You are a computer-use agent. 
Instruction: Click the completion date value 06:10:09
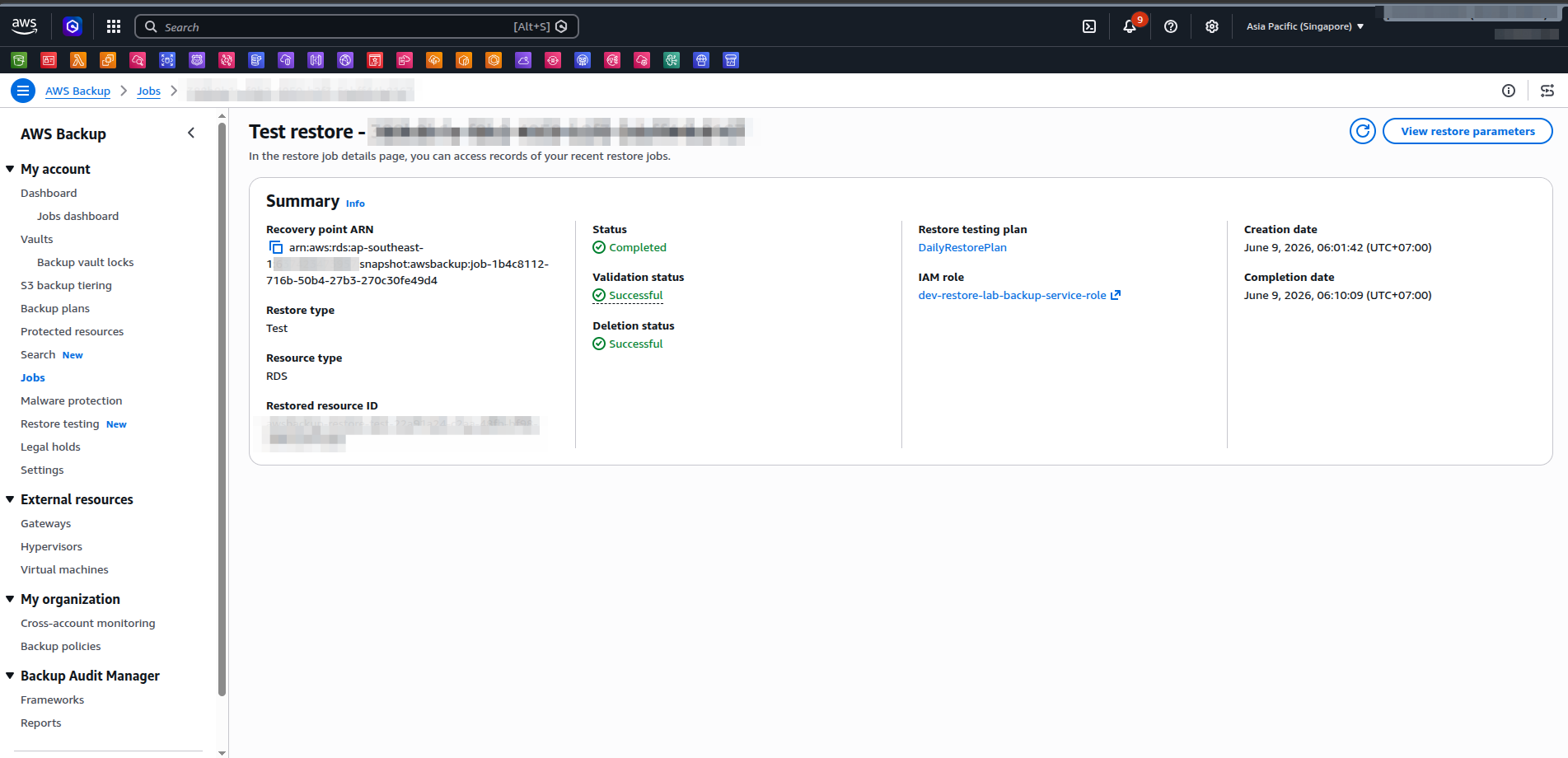pyautogui.click(x=1340, y=295)
